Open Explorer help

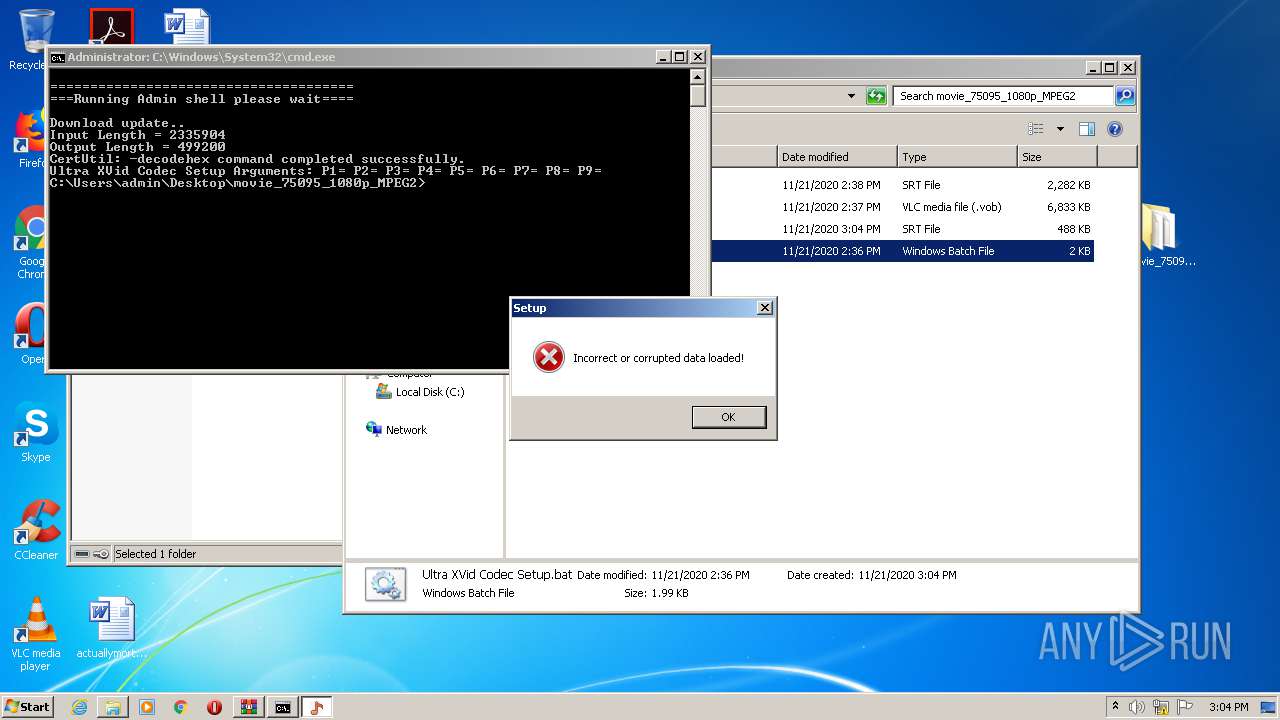(1115, 129)
